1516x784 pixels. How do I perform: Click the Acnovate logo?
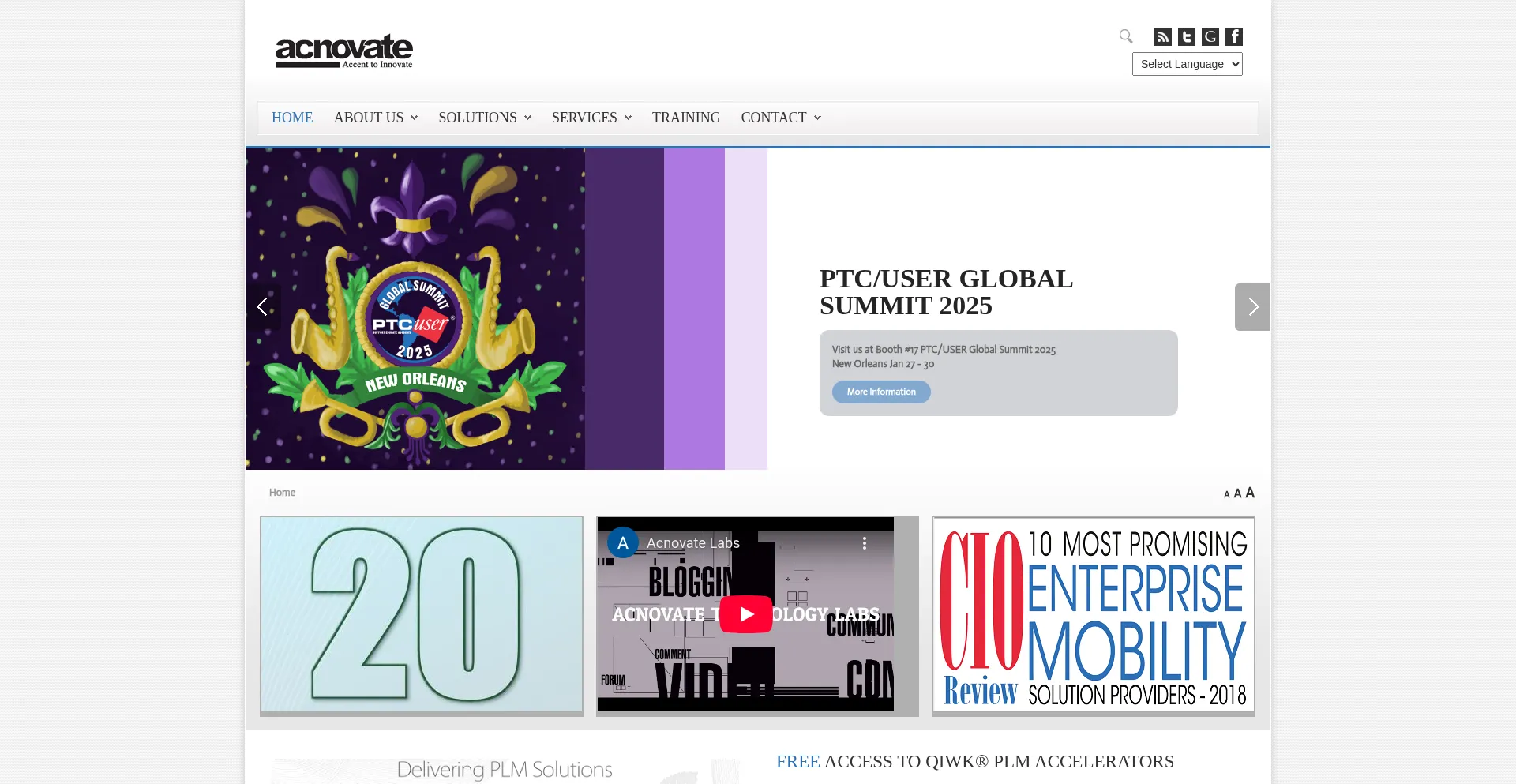(343, 51)
